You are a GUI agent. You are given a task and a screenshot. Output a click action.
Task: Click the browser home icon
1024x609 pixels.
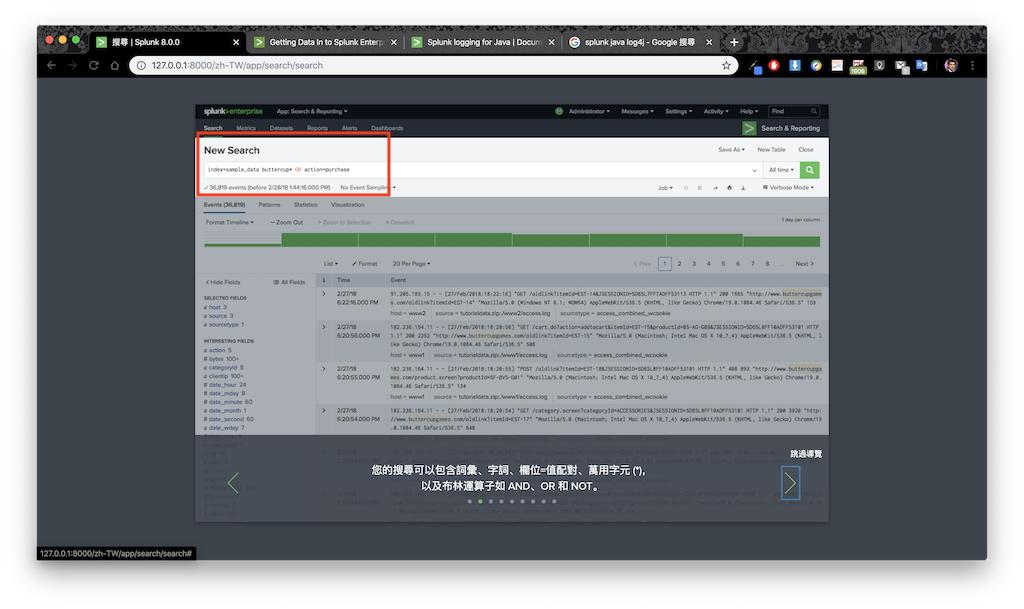coord(114,65)
